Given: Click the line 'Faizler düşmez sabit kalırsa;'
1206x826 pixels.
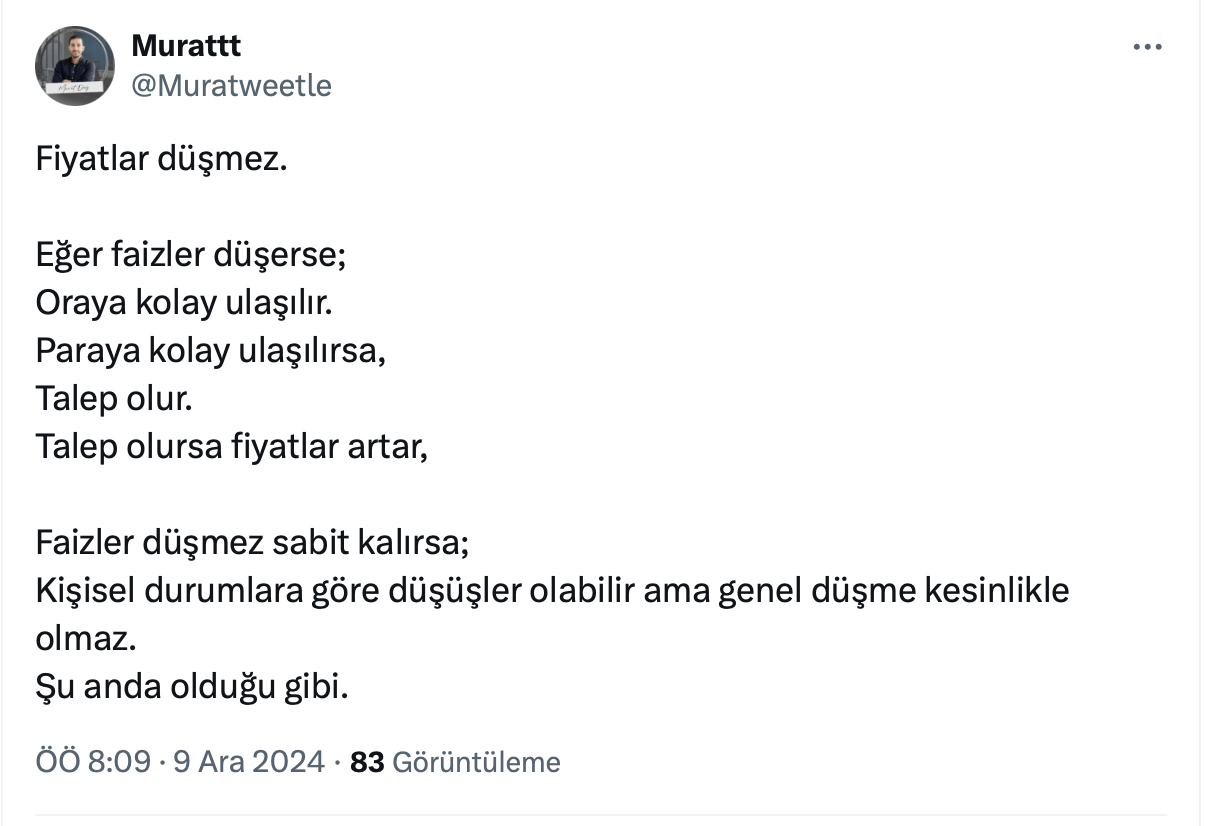Looking at the screenshot, I should click(252, 542).
